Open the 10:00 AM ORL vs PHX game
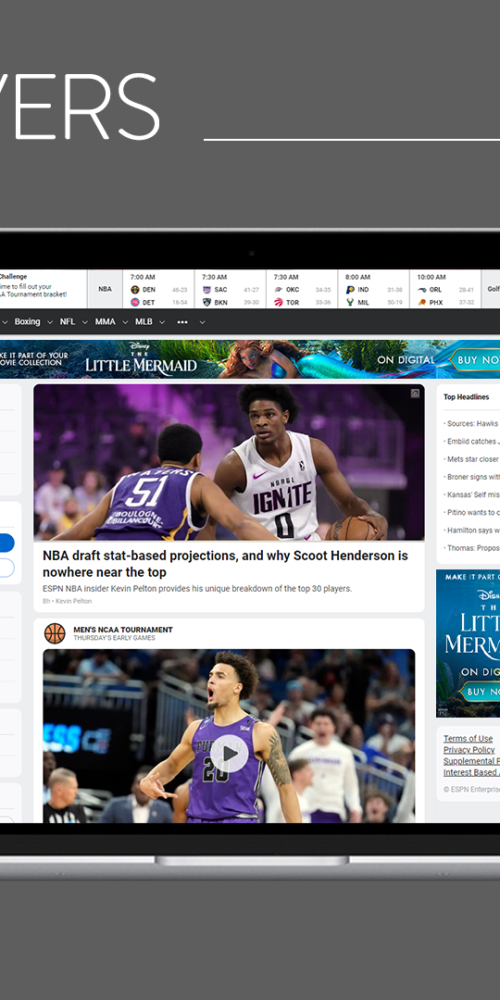Viewport: 500px width, 1000px height. point(445,290)
